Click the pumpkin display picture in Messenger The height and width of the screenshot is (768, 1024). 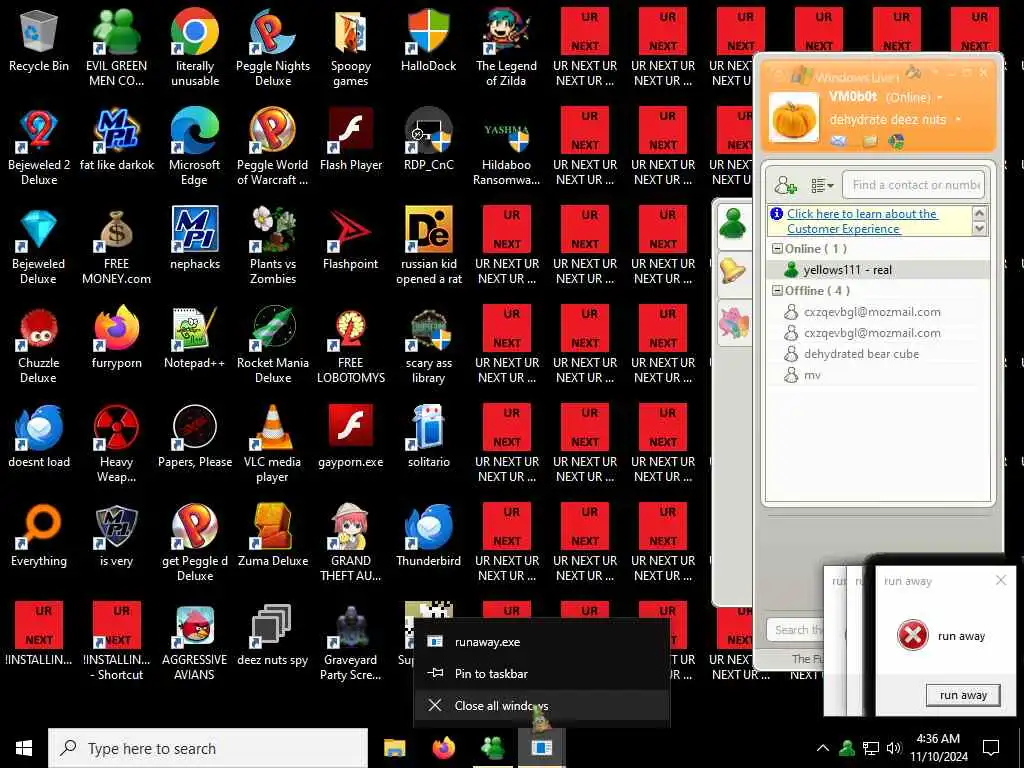(x=794, y=118)
